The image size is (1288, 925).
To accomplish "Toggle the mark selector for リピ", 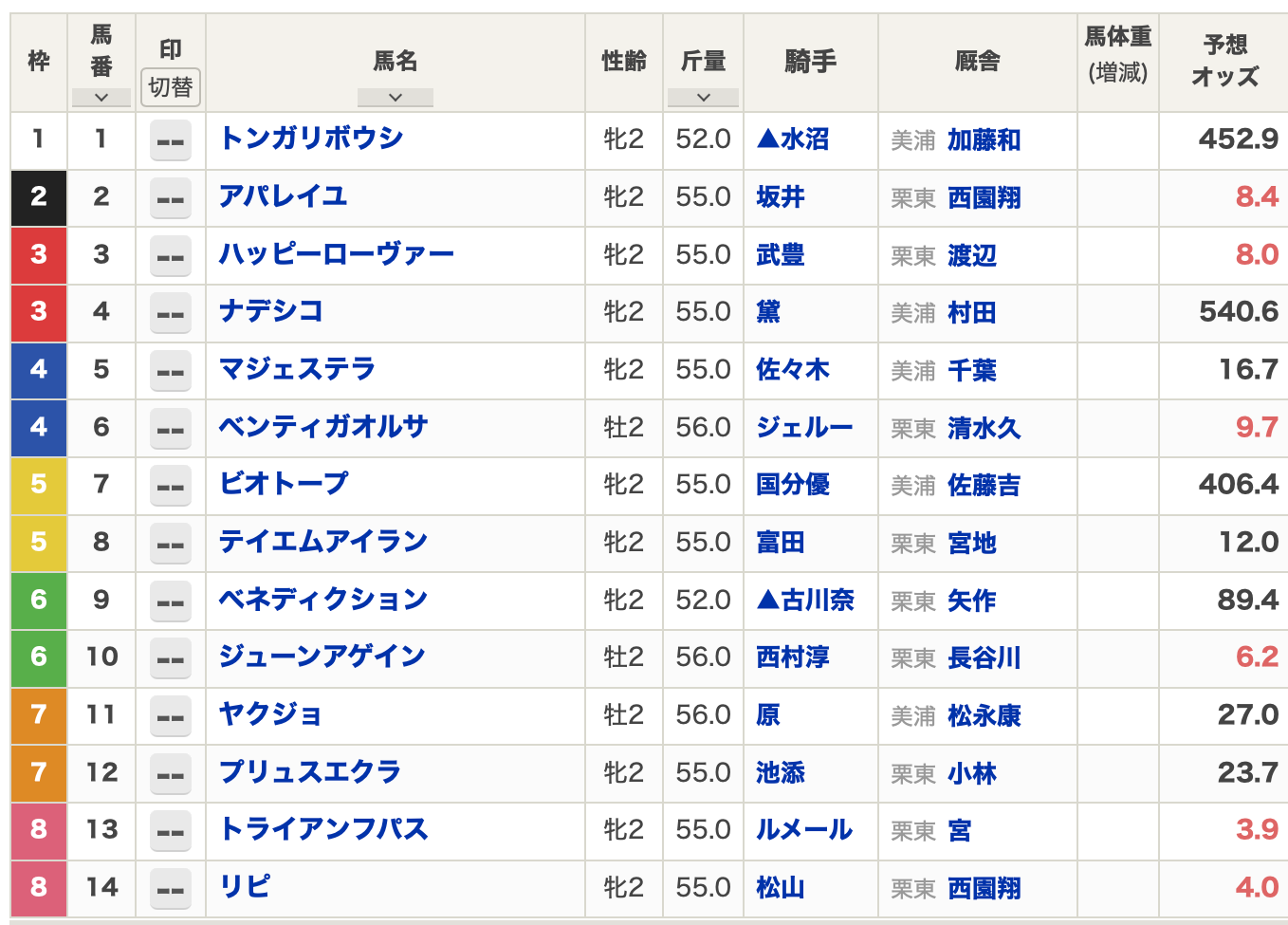I will pyautogui.click(x=171, y=889).
